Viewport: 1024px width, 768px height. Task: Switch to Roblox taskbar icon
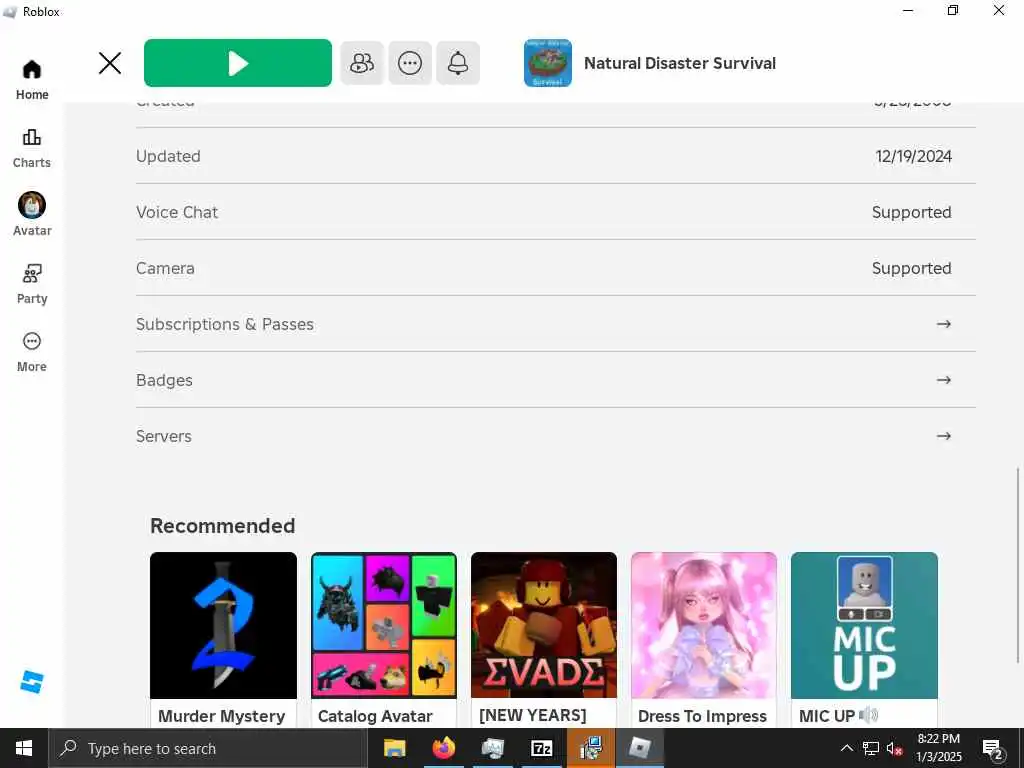click(x=640, y=748)
